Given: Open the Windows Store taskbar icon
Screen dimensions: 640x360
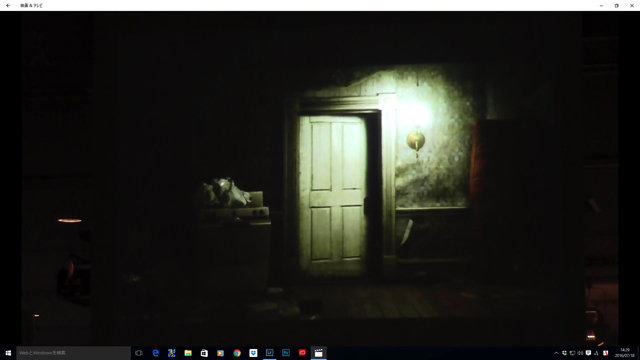Looking at the screenshot, I should (204, 353).
